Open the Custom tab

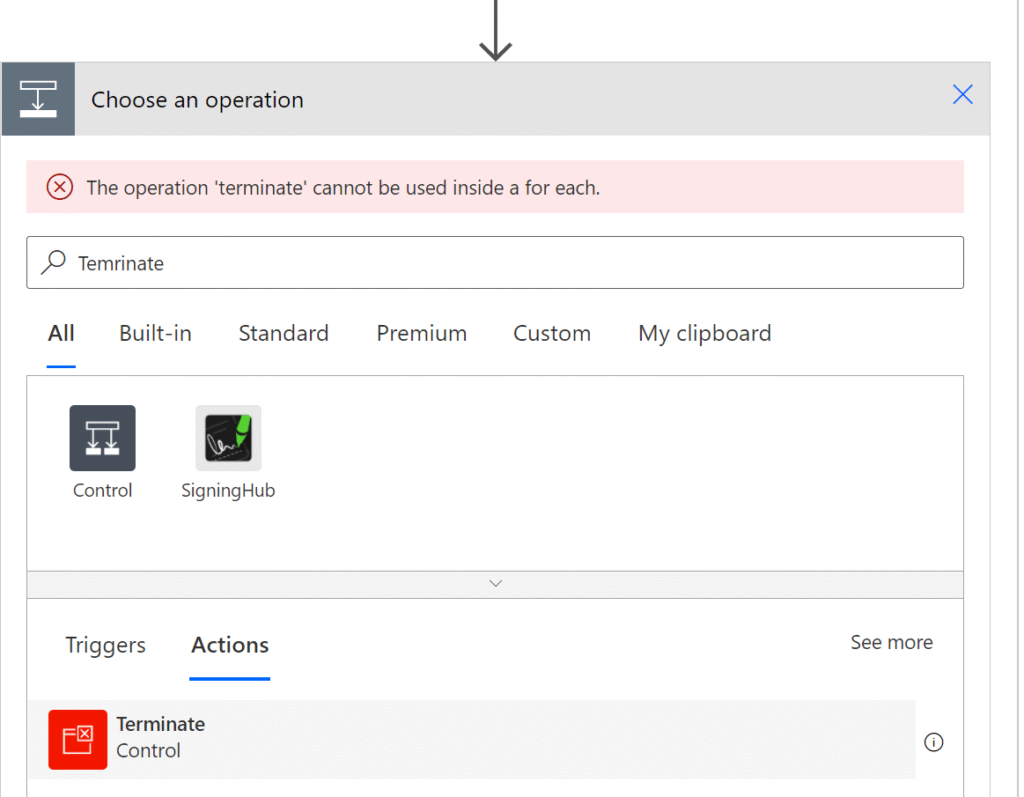point(552,333)
